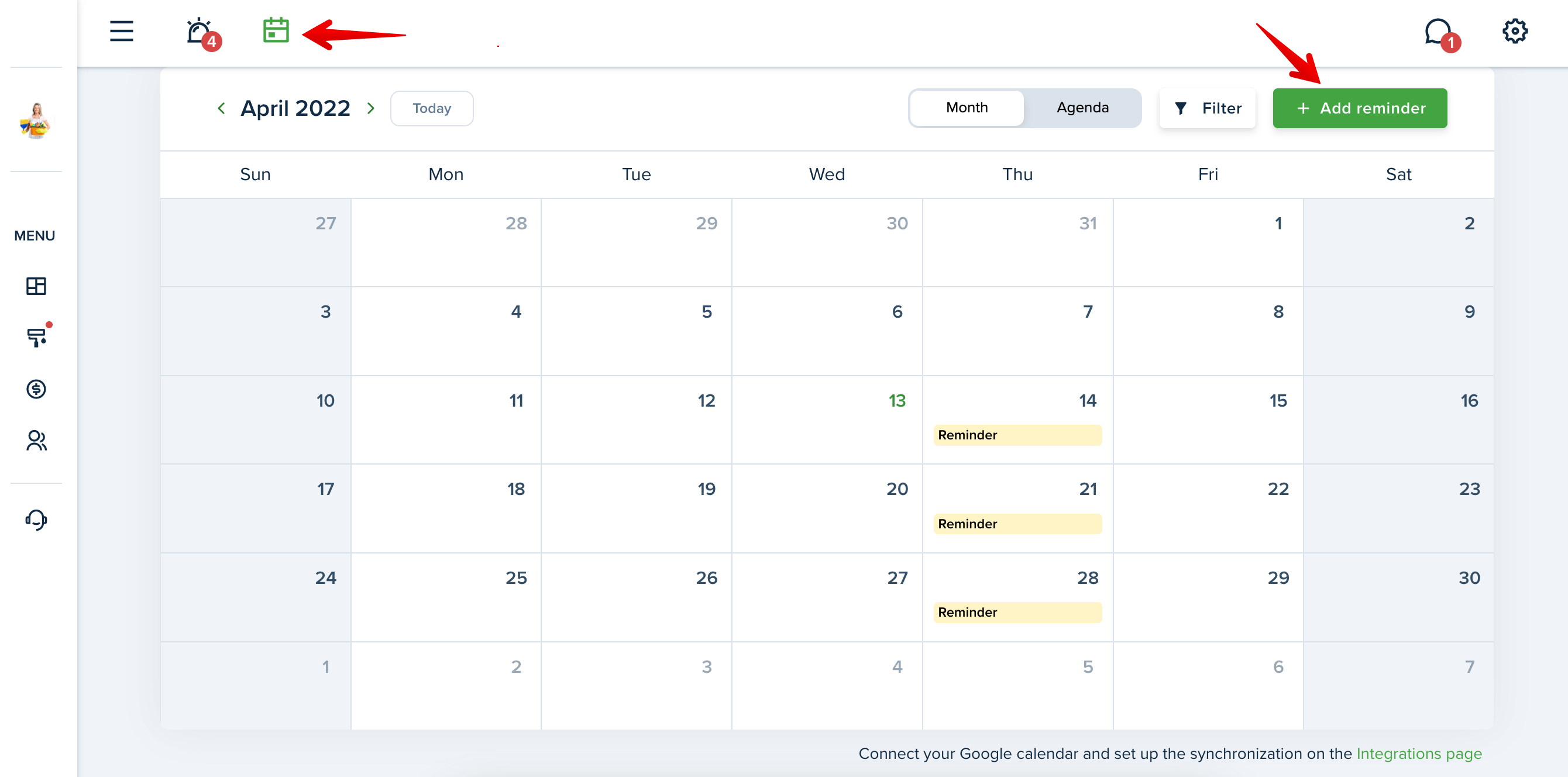Open the Reminder on April 21
This screenshot has height=777, width=1568.
point(1017,524)
